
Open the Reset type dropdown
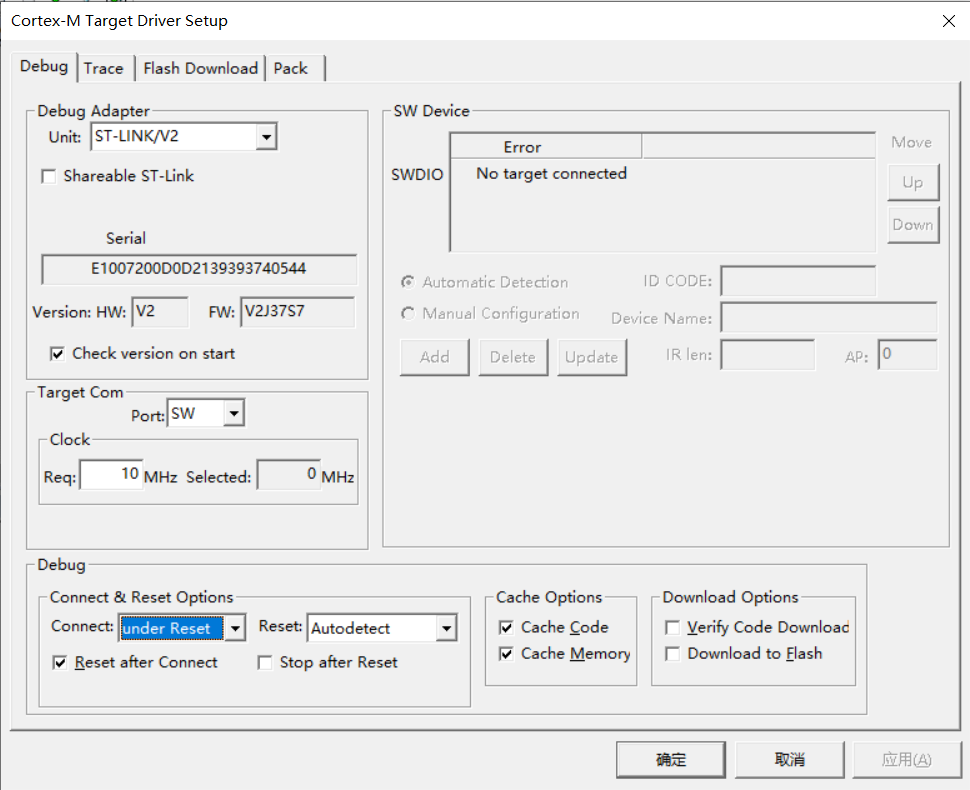(446, 628)
